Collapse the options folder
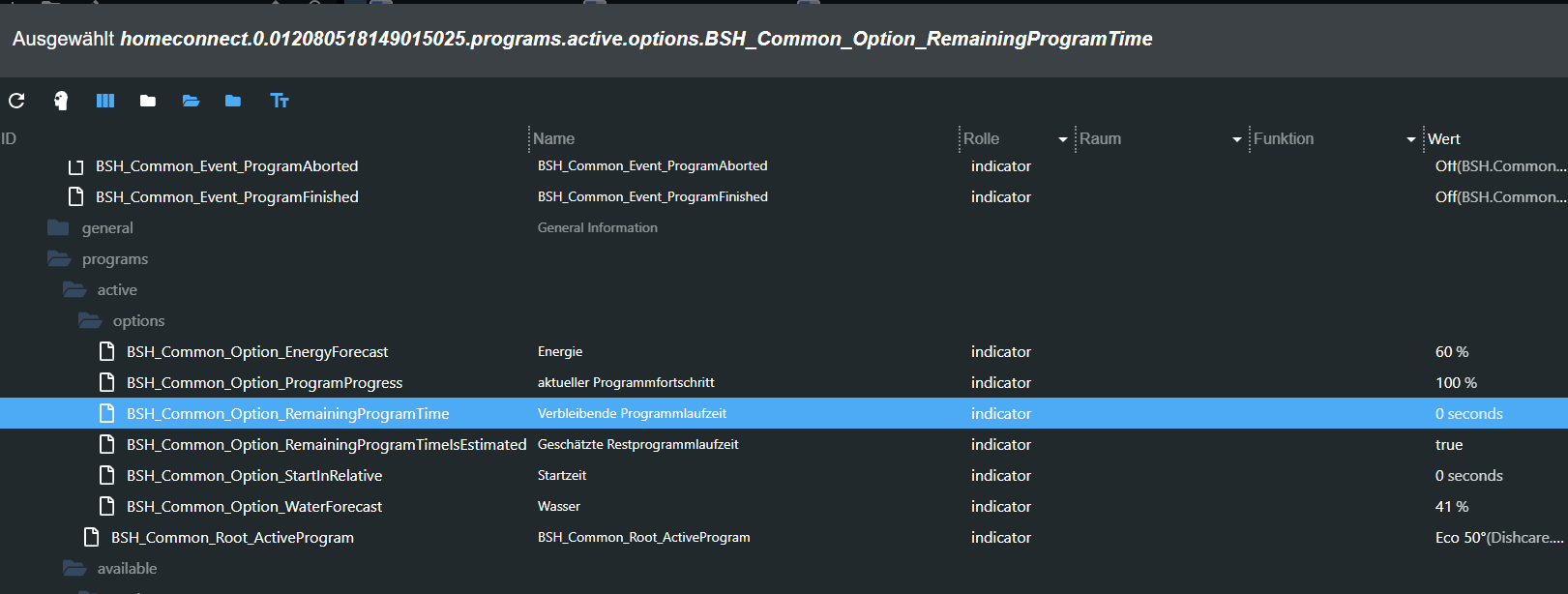1568x594 pixels. point(91,321)
